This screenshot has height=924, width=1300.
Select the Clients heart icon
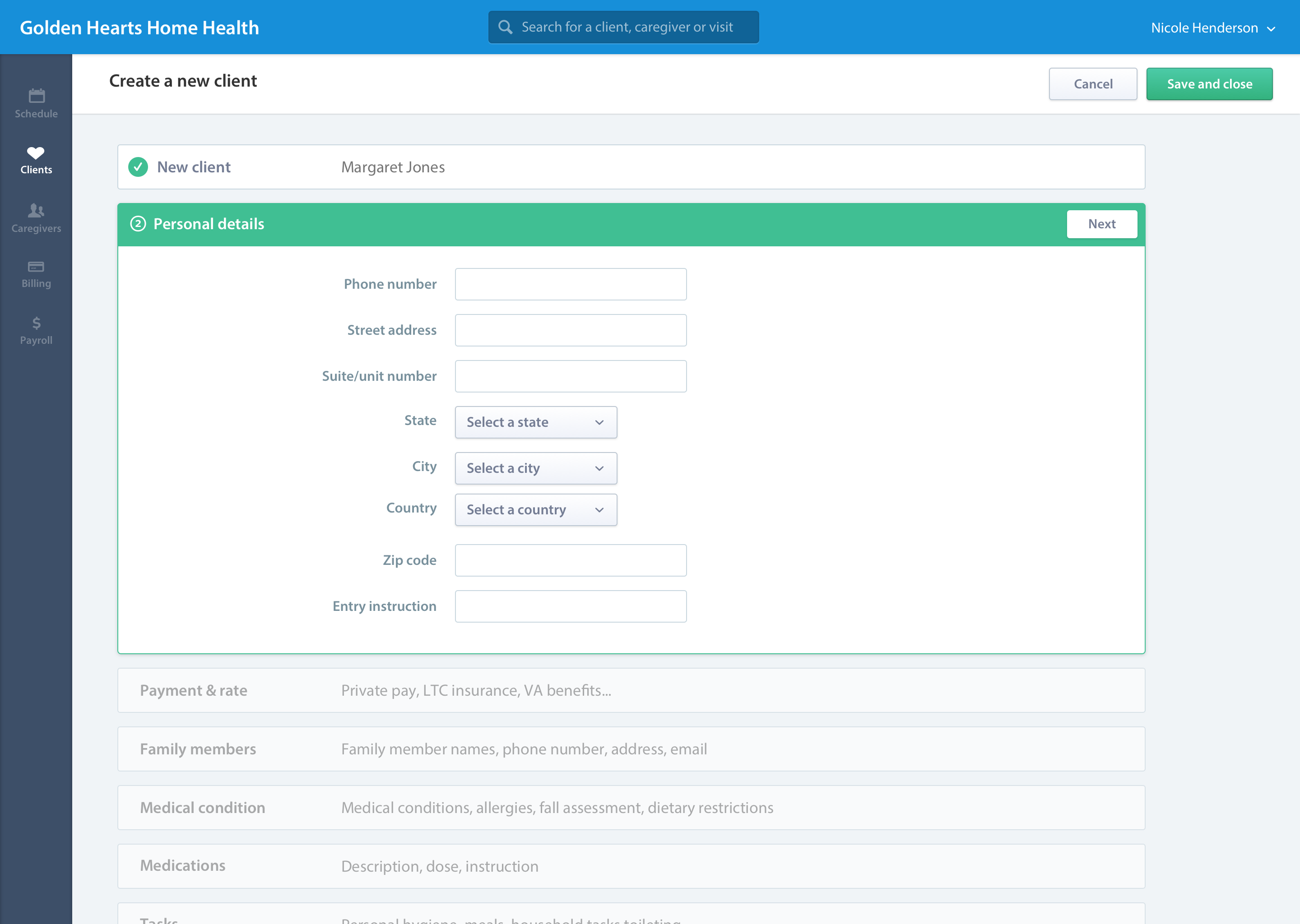[36, 152]
